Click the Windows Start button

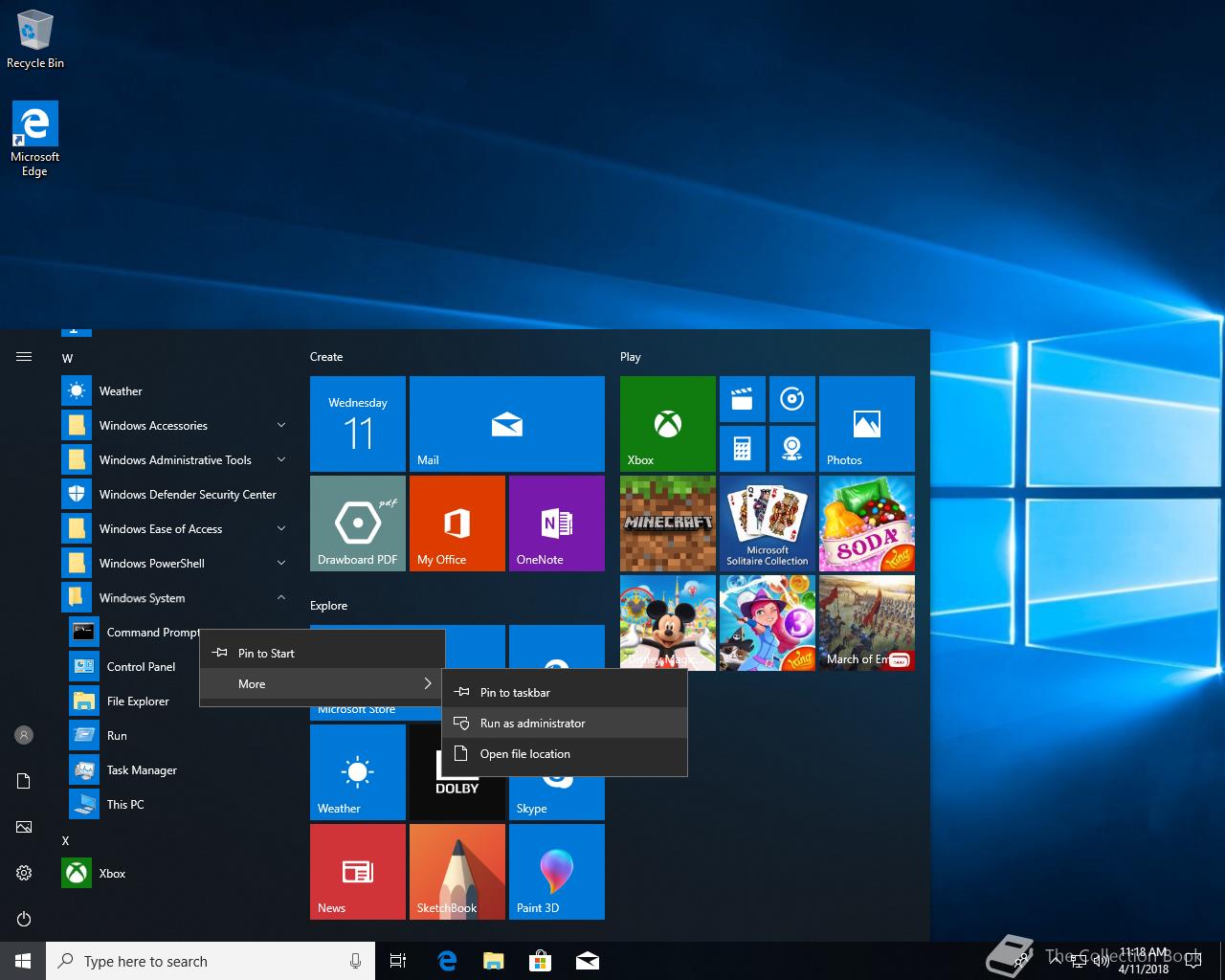[x=23, y=961]
